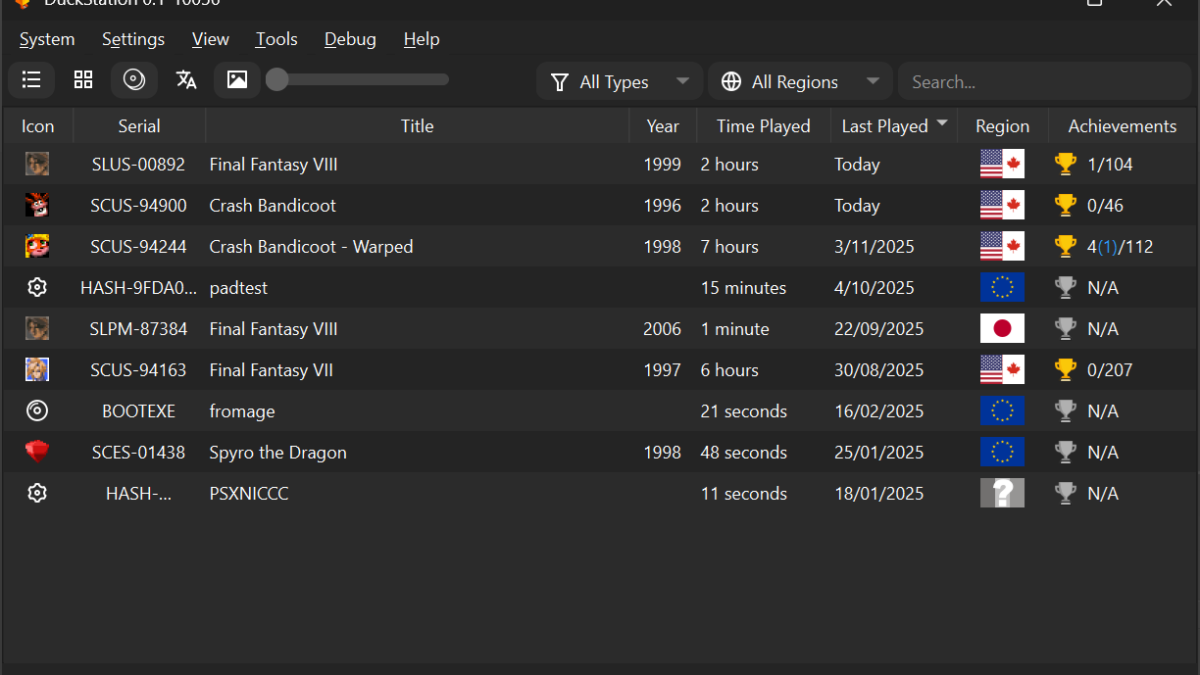
Task: Open the All Regions filter dropdown
Action: (x=799, y=82)
